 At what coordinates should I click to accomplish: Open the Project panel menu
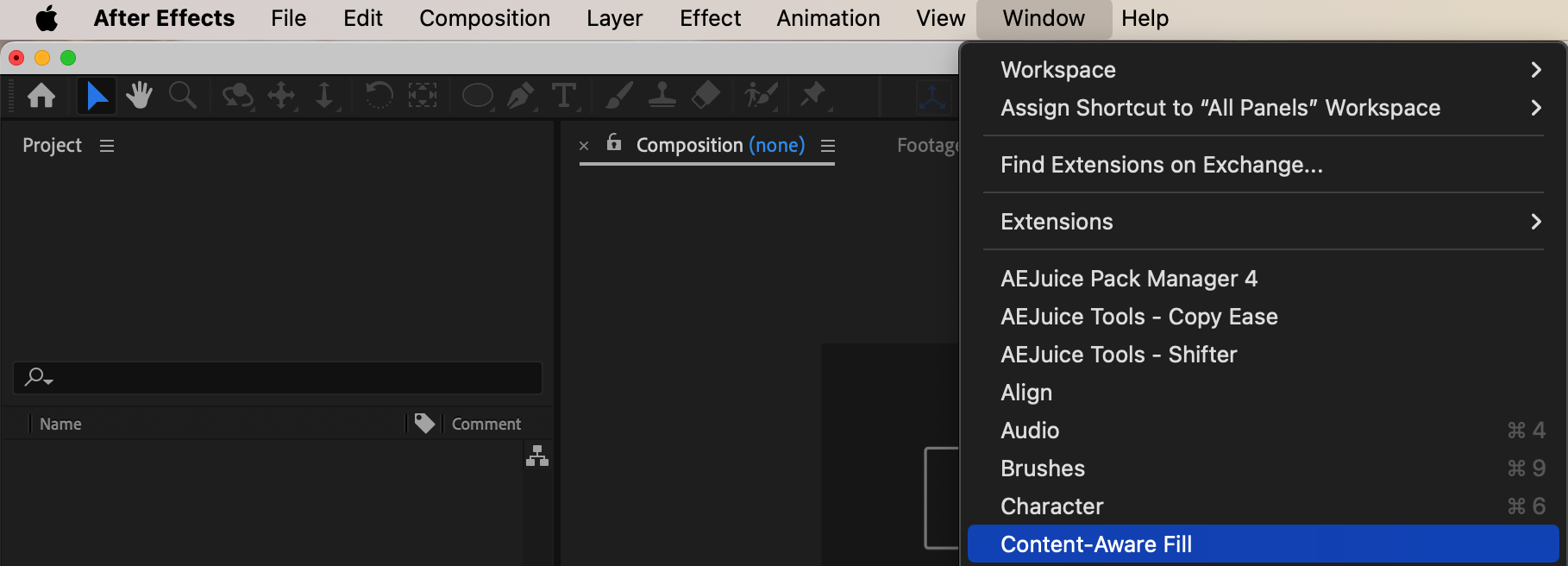point(107,146)
